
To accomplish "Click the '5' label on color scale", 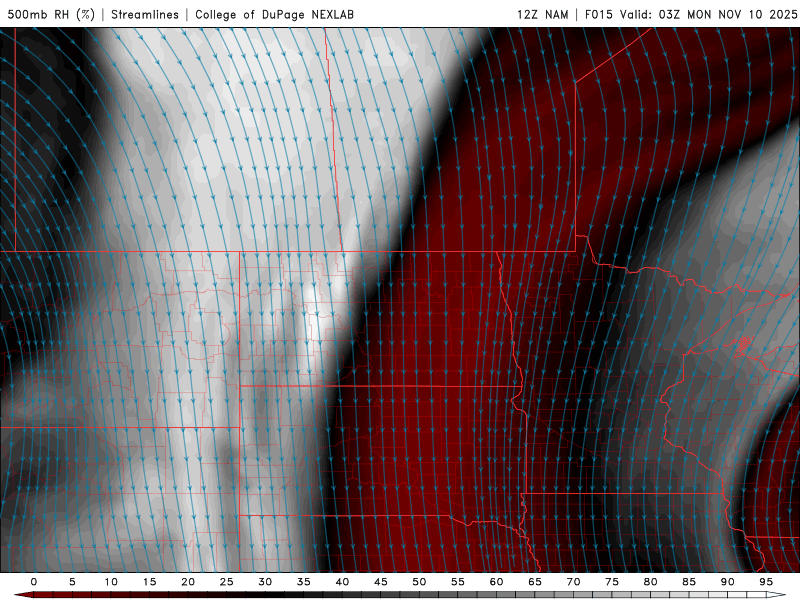I will [72, 582].
